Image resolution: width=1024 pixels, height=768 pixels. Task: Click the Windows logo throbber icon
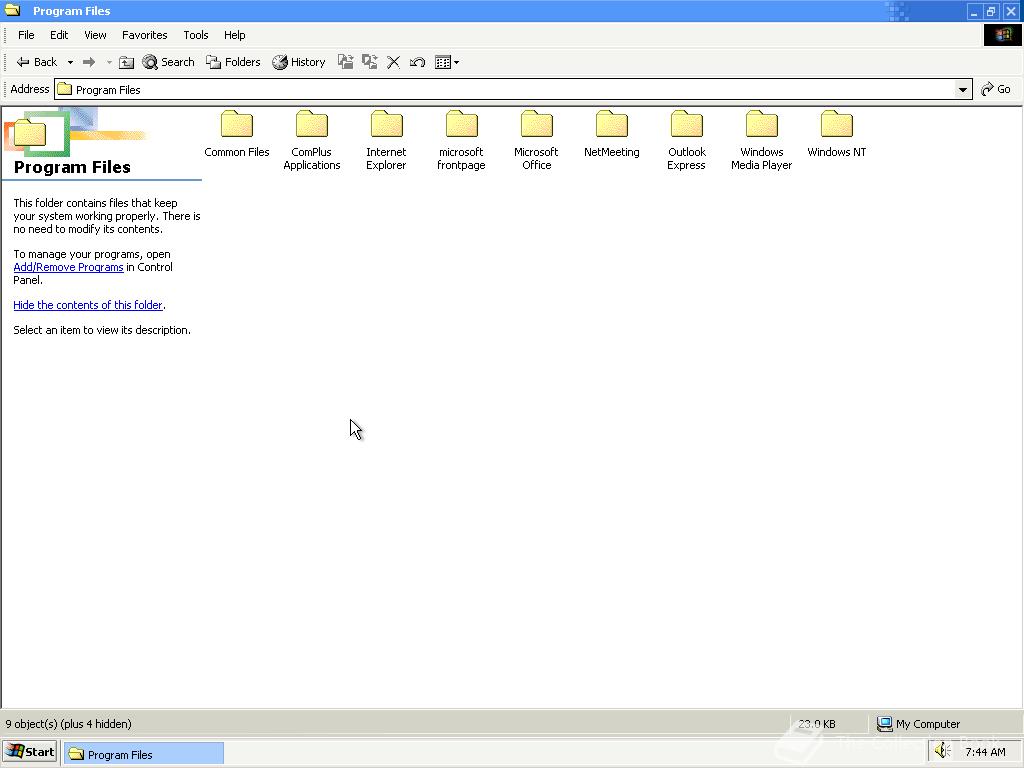point(1002,35)
